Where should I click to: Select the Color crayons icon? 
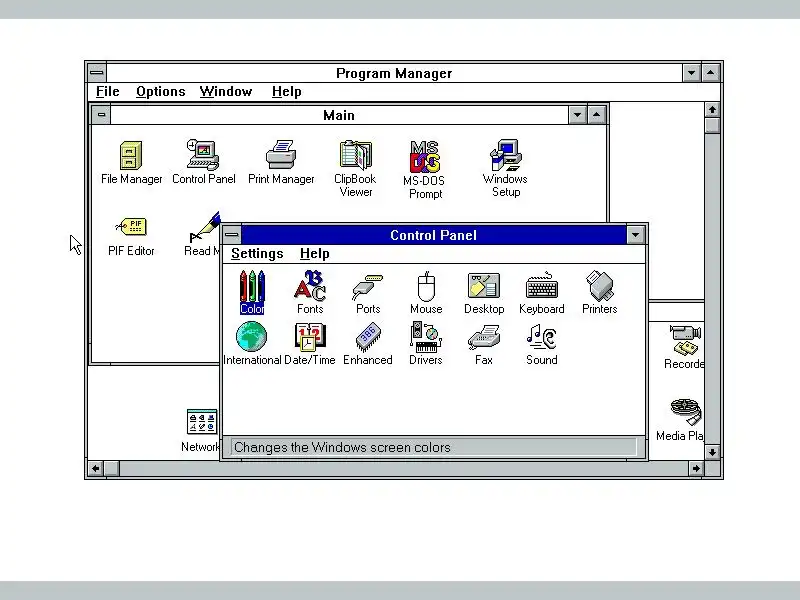click(x=252, y=286)
